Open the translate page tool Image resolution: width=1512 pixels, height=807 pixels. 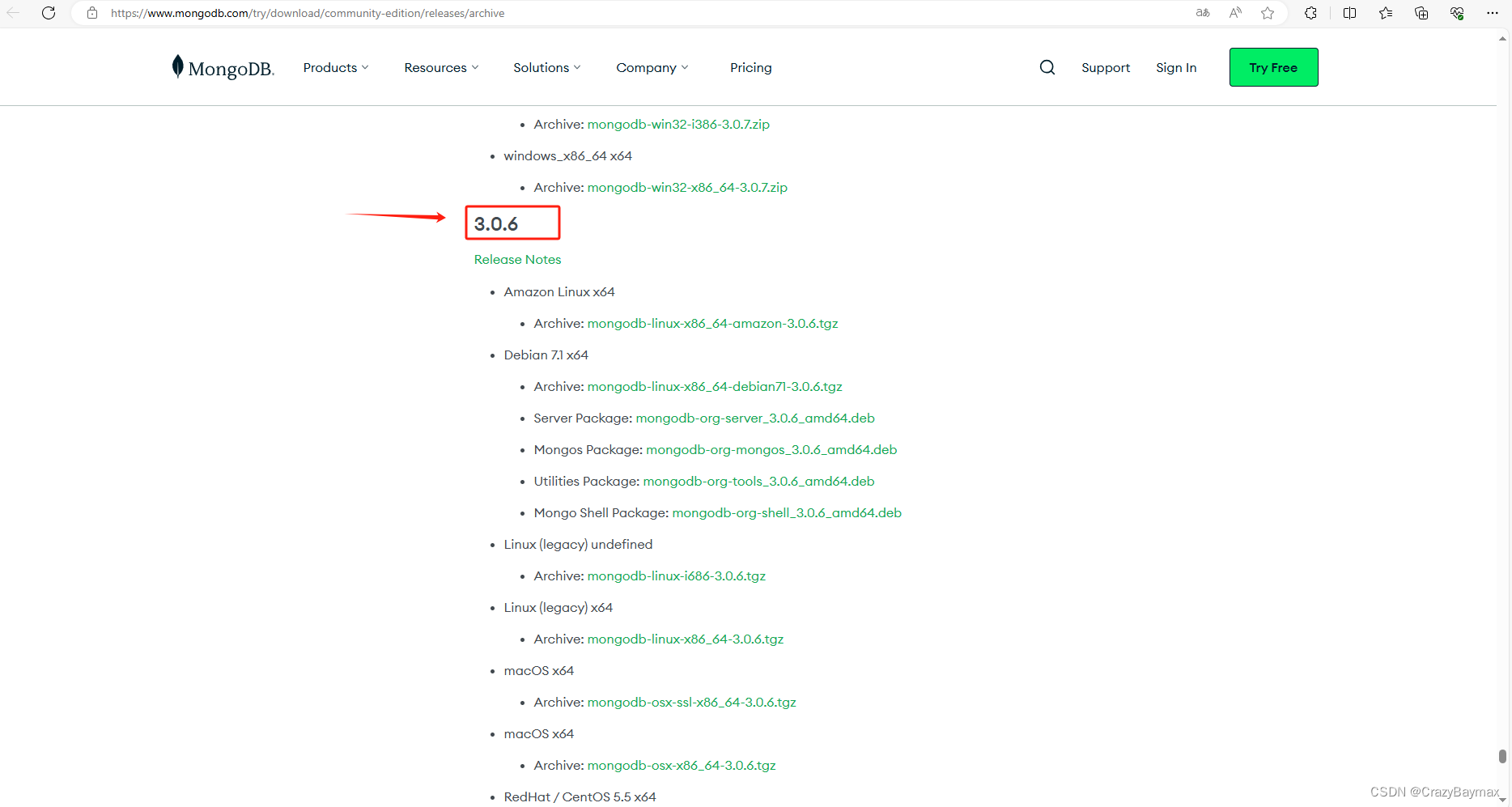pyautogui.click(x=1203, y=13)
